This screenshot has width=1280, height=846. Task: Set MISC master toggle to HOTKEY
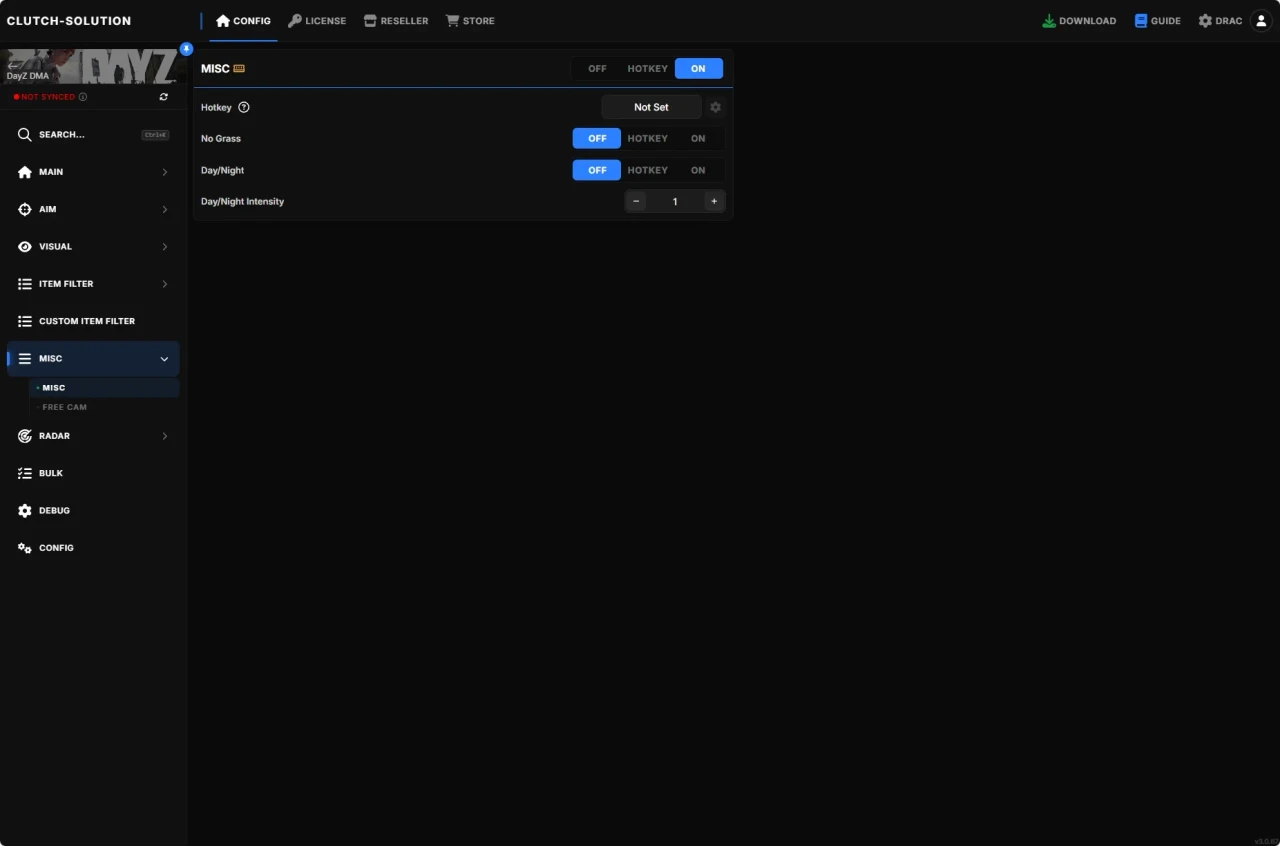pos(647,69)
